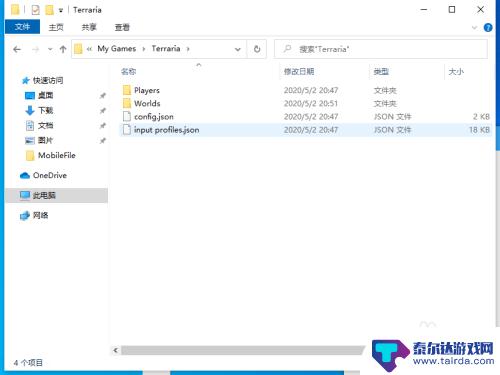Open the Help question mark icon

(488, 28)
